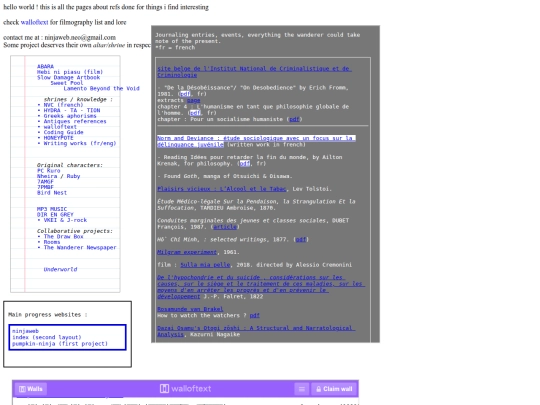Open index (second layout) link
This screenshot has width=540, height=405.
point(47,337)
